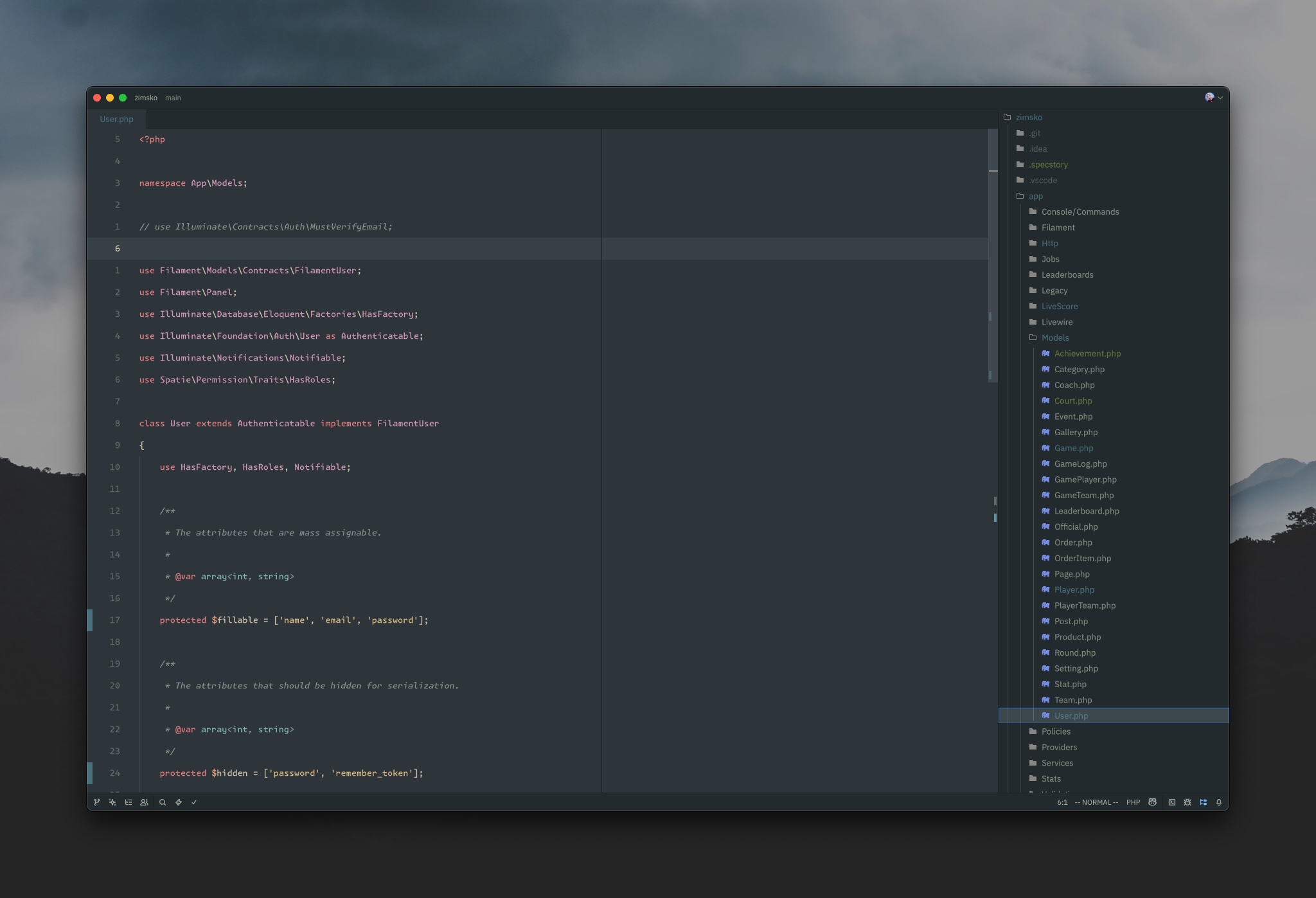
Task: Click the zimsko project name in title bar
Action: (x=146, y=98)
